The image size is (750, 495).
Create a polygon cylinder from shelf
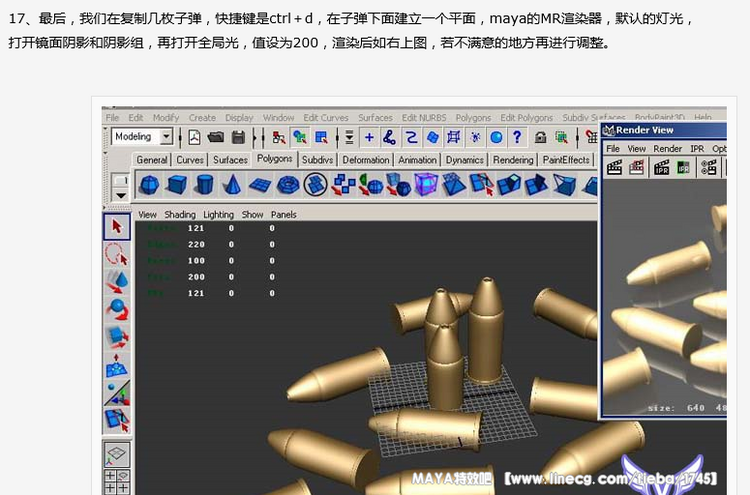point(205,185)
